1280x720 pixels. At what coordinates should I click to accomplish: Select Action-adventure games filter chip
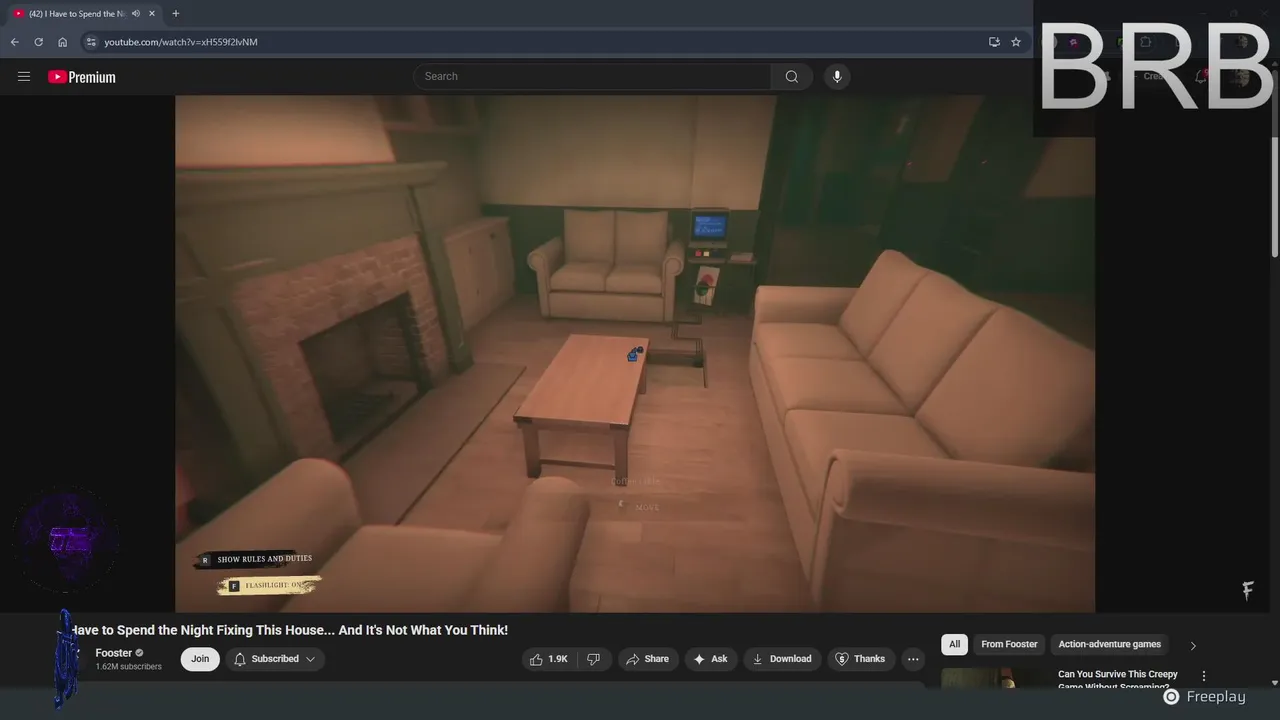(x=1110, y=645)
